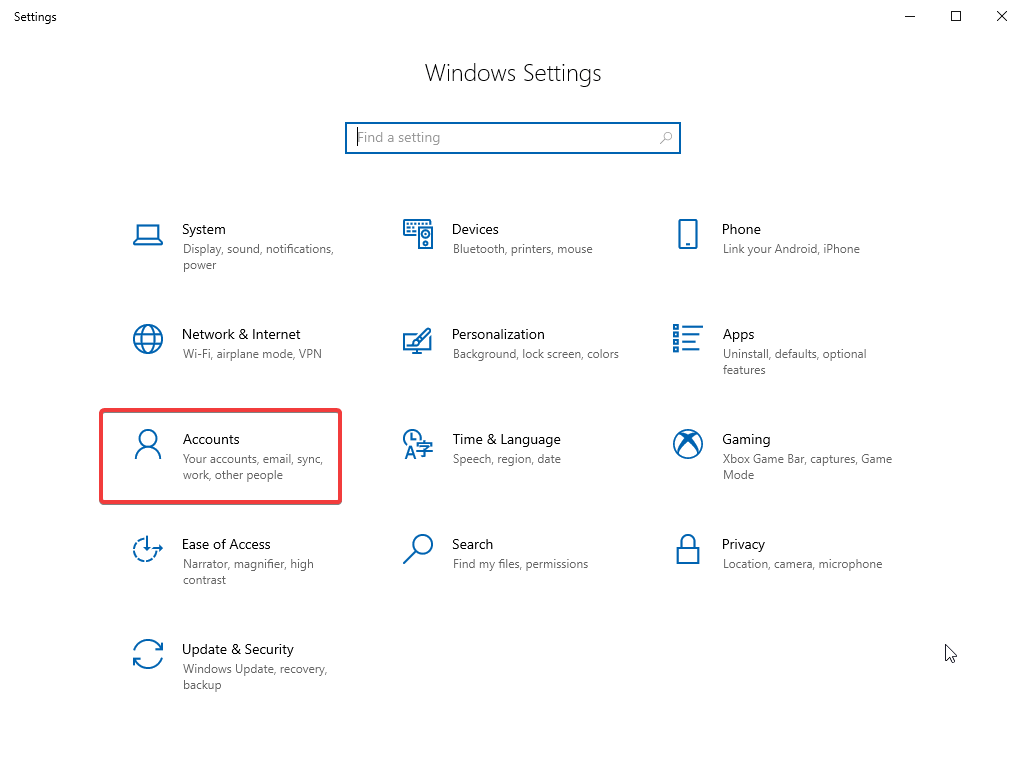Click the Phone settings icon

click(x=688, y=232)
